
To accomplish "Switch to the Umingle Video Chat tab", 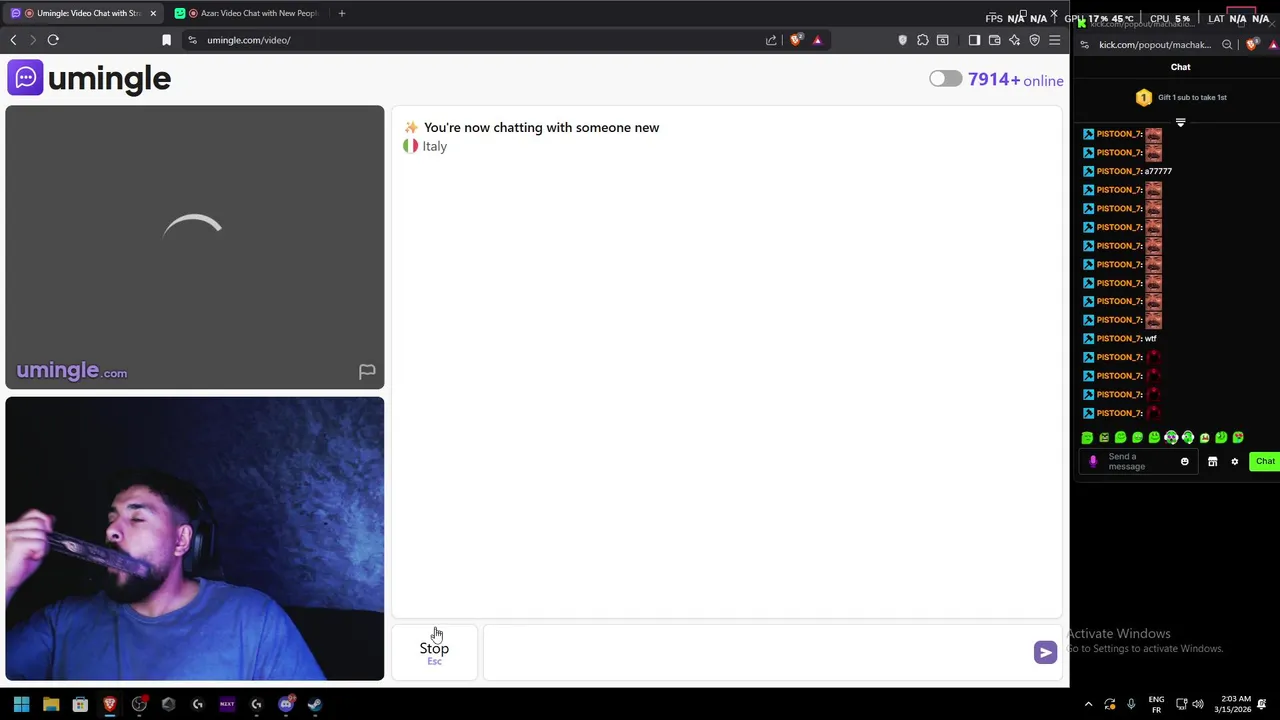I will (82, 13).
